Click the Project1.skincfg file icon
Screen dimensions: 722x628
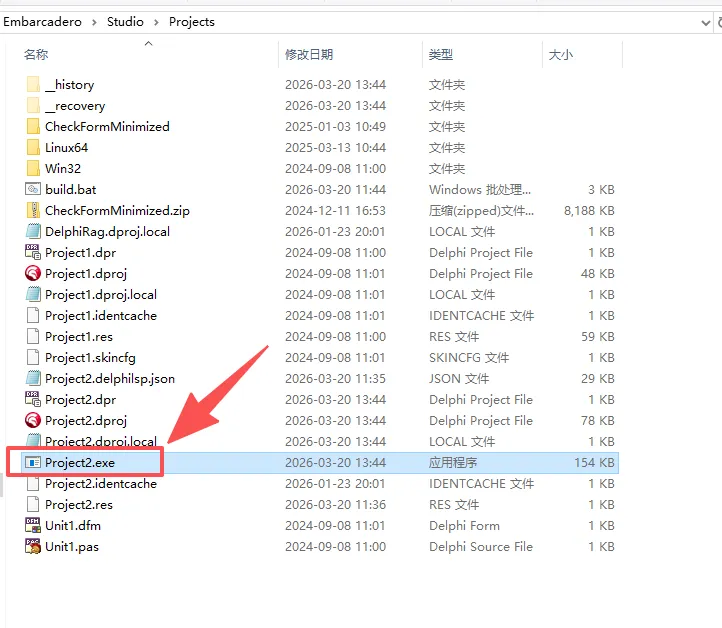pyautogui.click(x=33, y=358)
